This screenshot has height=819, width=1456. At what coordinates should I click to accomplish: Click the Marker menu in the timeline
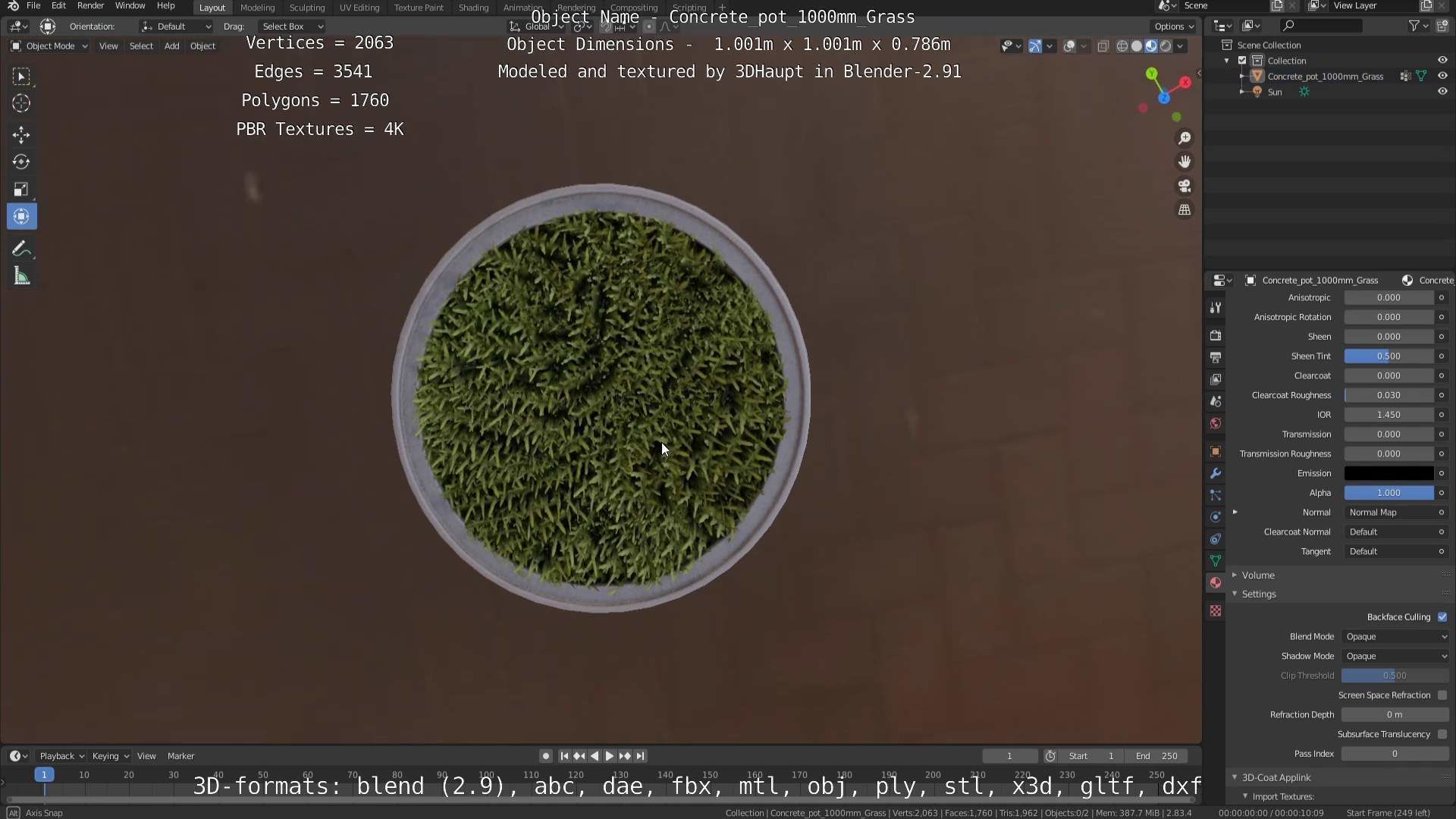(x=180, y=757)
